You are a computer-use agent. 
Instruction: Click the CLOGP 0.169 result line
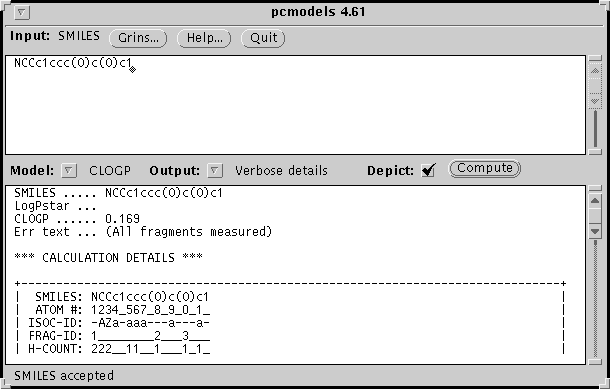(77, 219)
